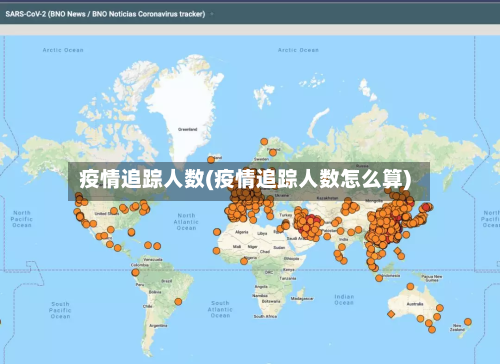Click the SARS-CoV-2 tracker map title
500x364 pixels.
105,14
